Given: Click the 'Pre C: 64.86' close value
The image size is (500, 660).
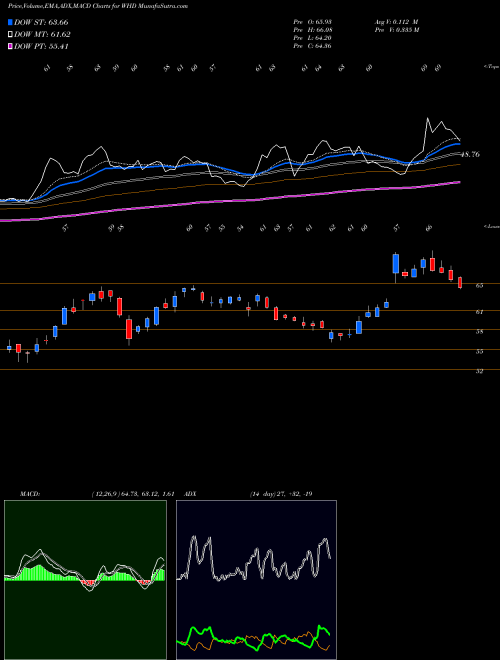Looking at the screenshot, I should click(x=312, y=46).
